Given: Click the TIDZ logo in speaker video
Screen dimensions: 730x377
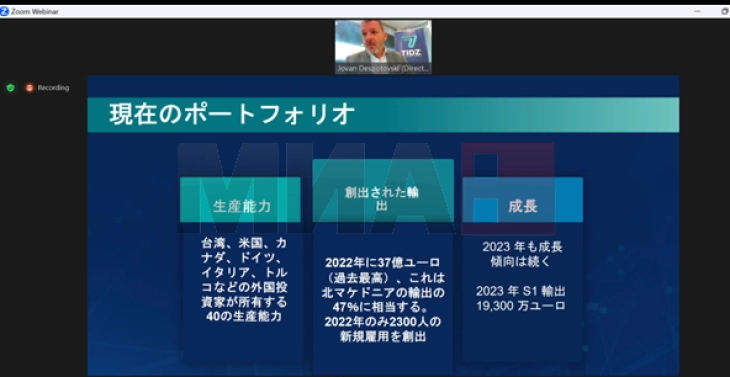Looking at the screenshot, I should tap(411, 44).
